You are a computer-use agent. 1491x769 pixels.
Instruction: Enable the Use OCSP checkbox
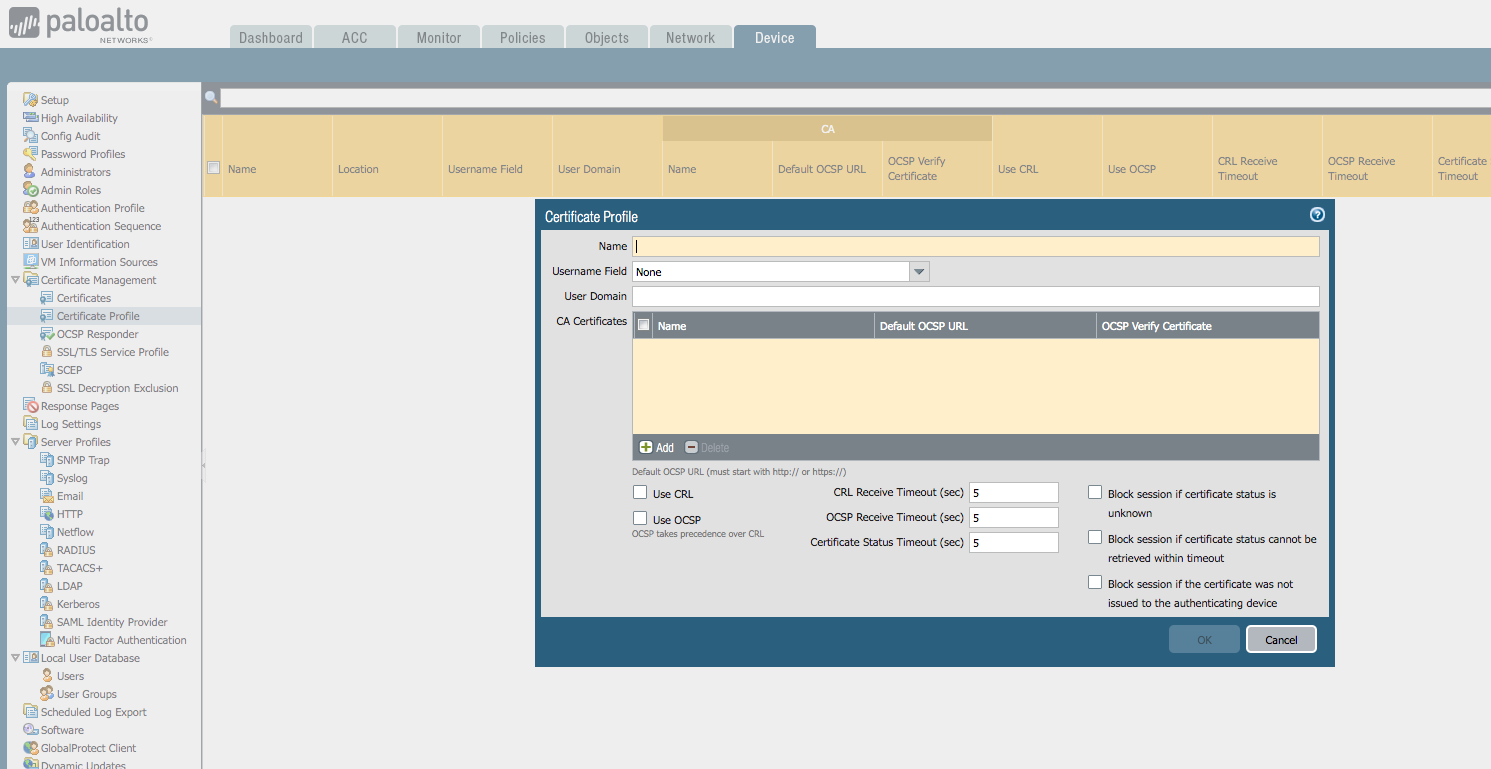(640, 518)
